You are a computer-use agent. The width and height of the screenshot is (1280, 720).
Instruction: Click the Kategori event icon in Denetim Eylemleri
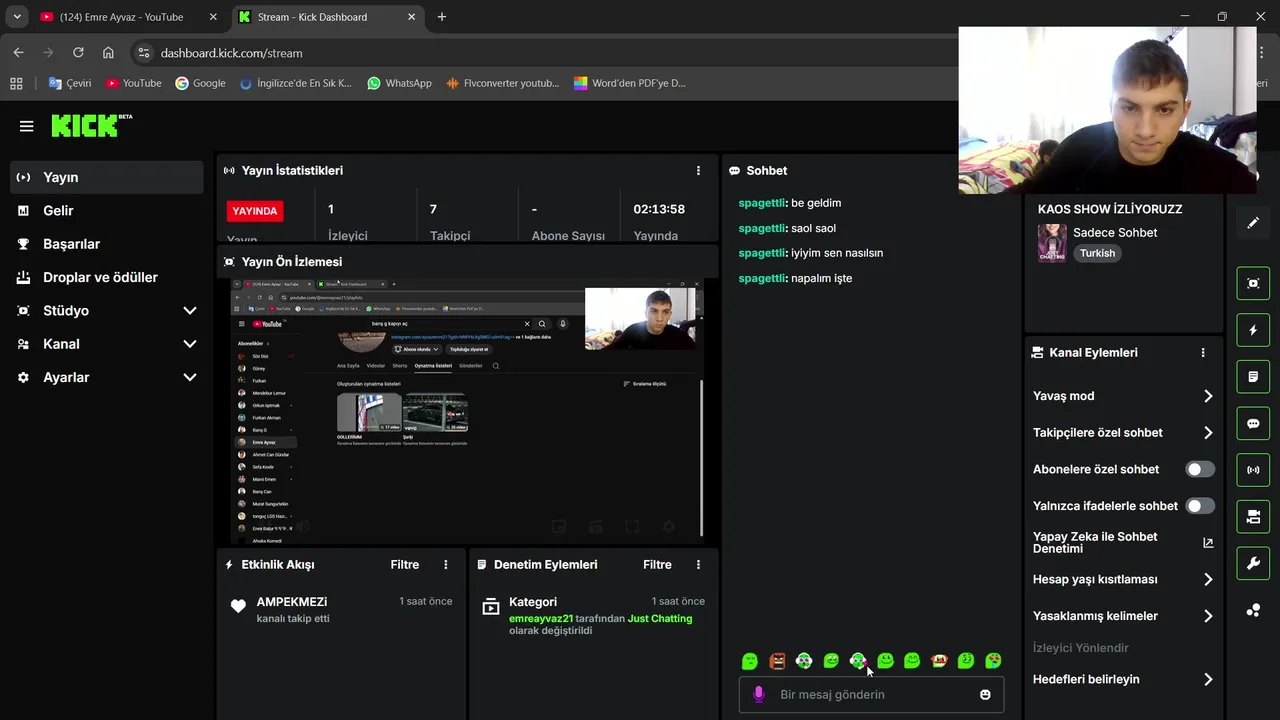[491, 606]
